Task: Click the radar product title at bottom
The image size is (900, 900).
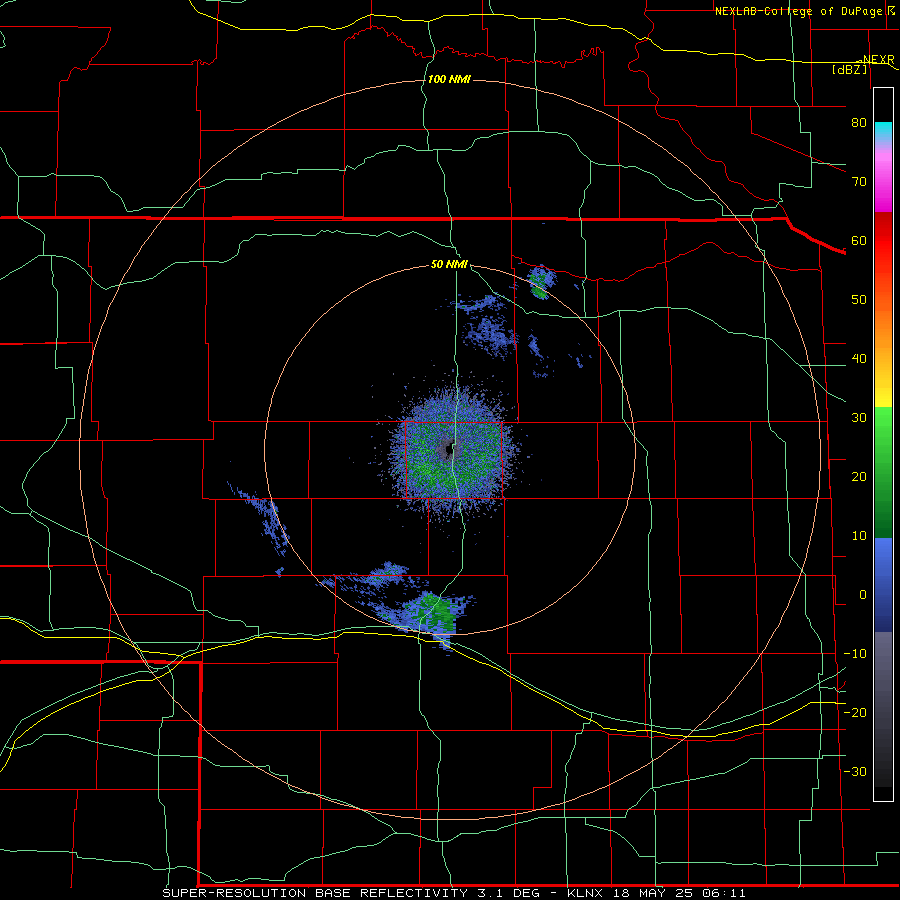Action: click(x=454, y=893)
